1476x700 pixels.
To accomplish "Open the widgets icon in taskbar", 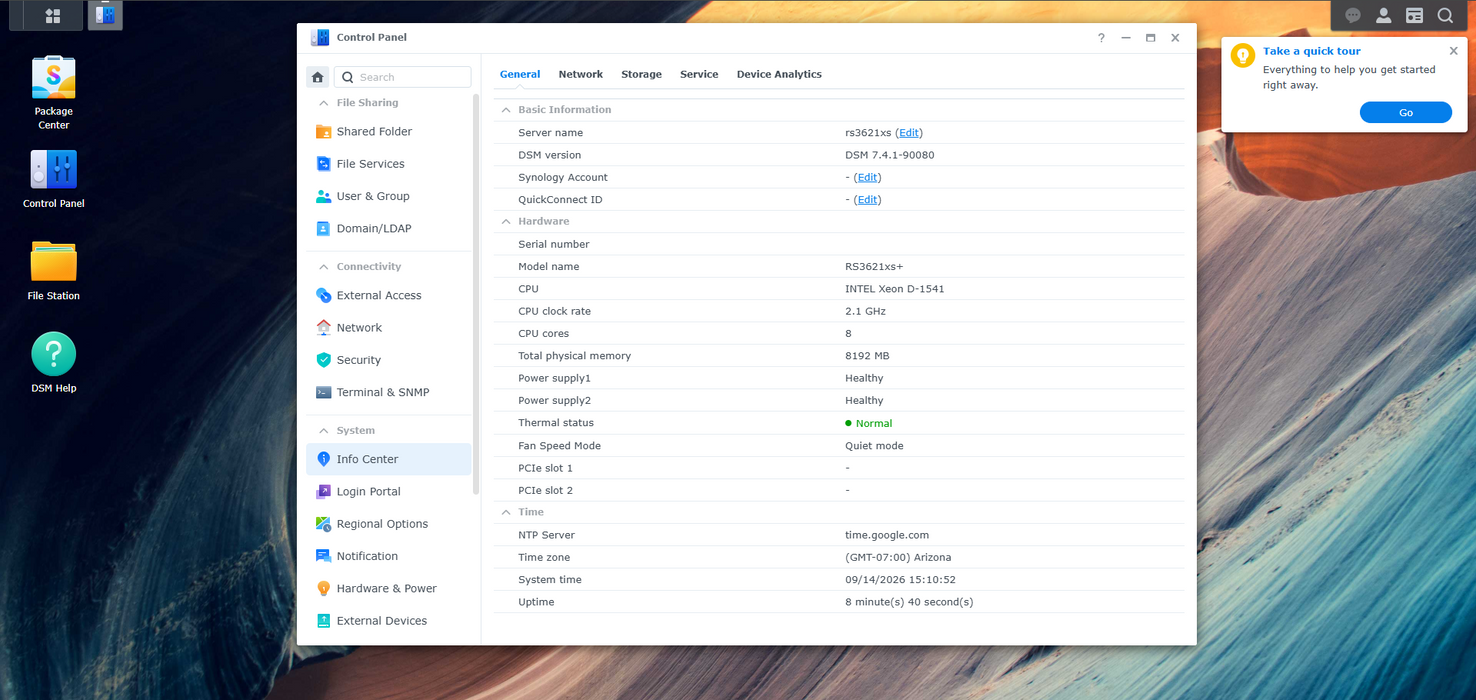I will pos(1414,15).
